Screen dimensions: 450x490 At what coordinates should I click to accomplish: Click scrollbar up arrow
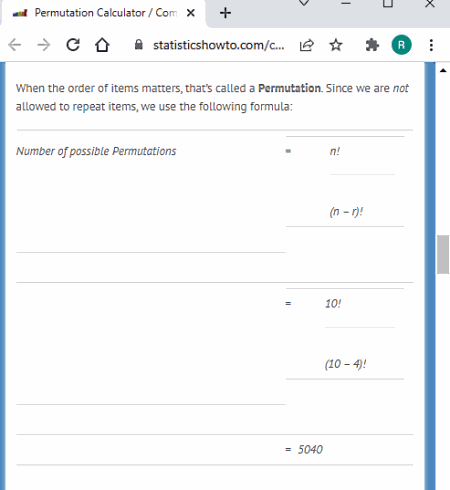[x=443, y=70]
